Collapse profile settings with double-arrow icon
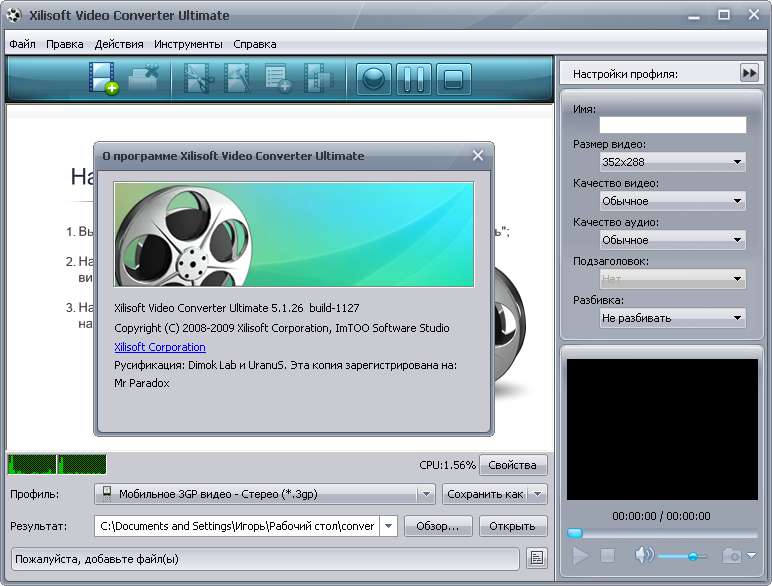Viewport: 772px width, 586px height. [x=749, y=73]
